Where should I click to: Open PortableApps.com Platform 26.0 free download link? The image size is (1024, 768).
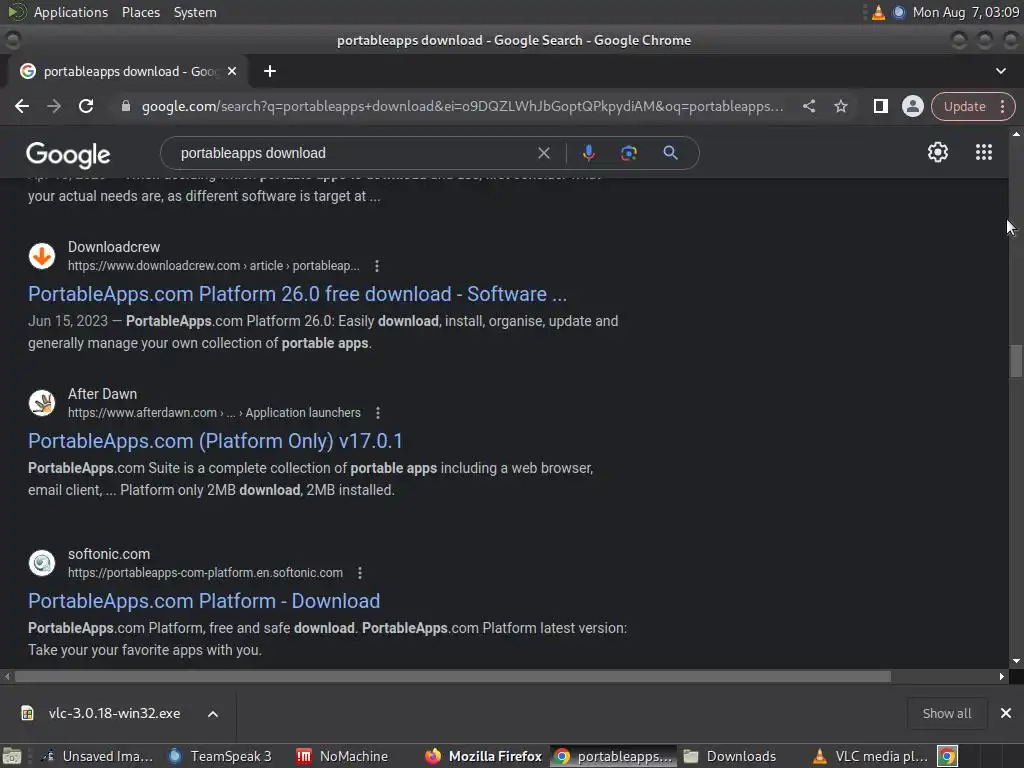[297, 294]
